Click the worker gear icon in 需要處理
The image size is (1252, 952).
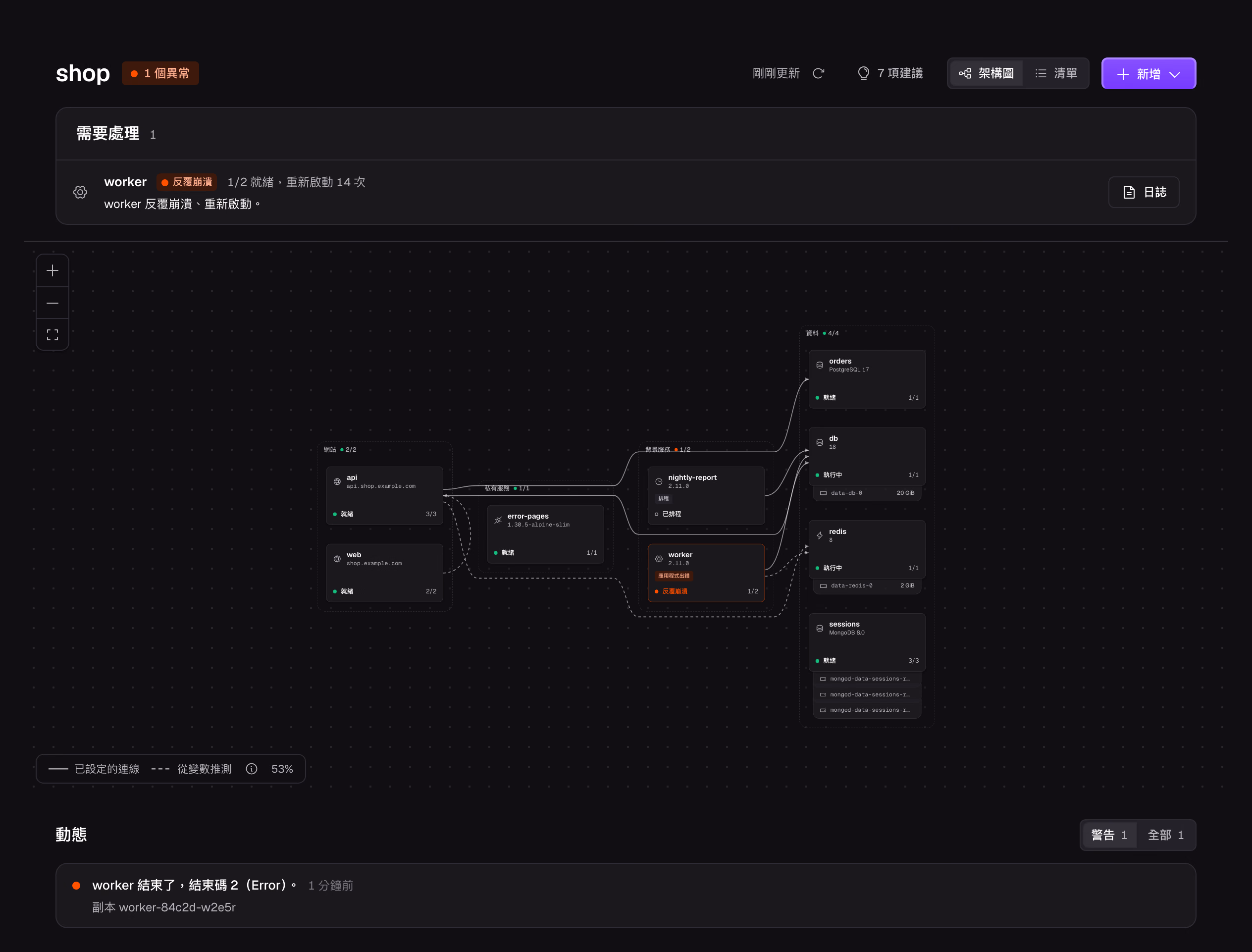(x=80, y=192)
